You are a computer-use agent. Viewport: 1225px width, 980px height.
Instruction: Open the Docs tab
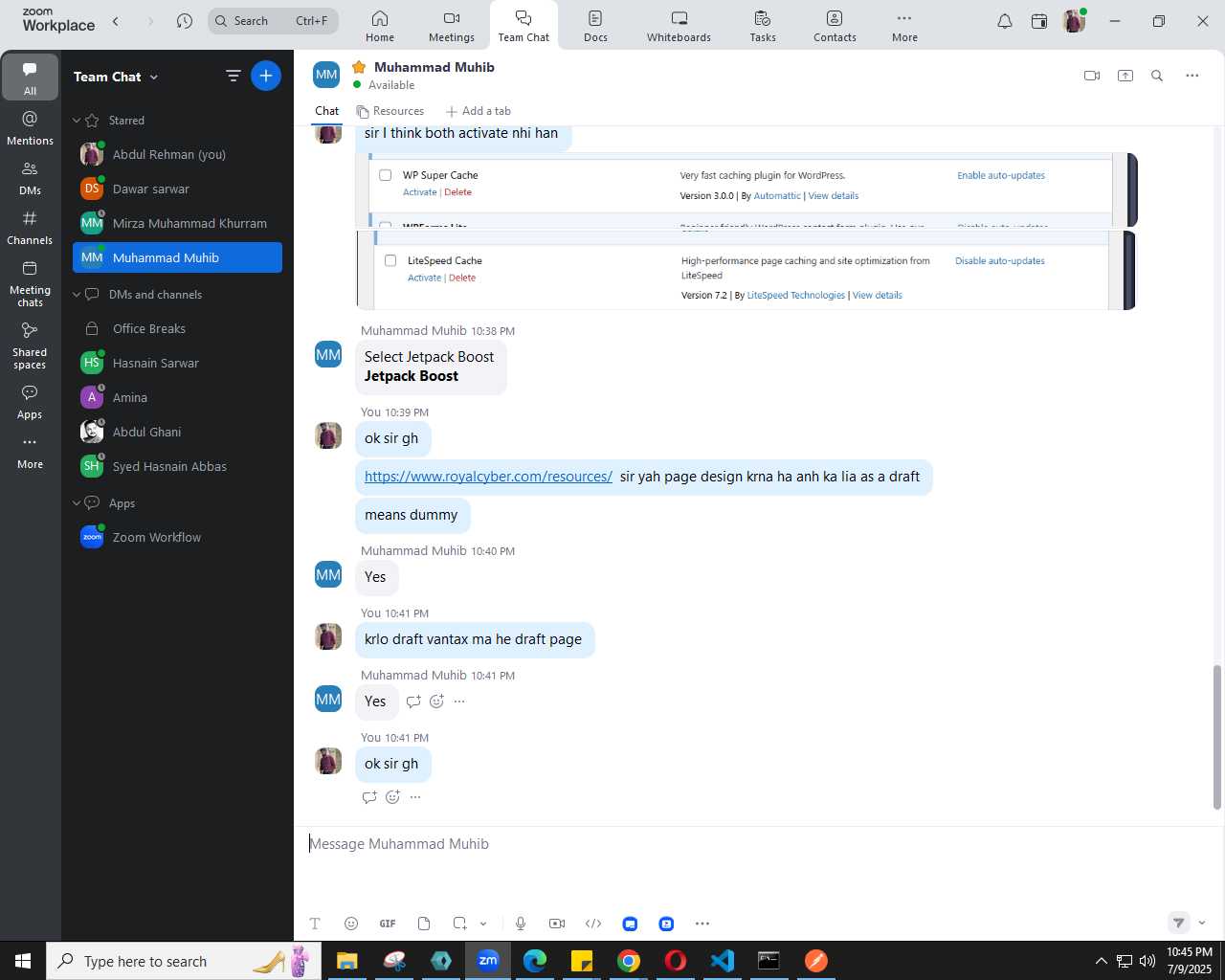595,26
